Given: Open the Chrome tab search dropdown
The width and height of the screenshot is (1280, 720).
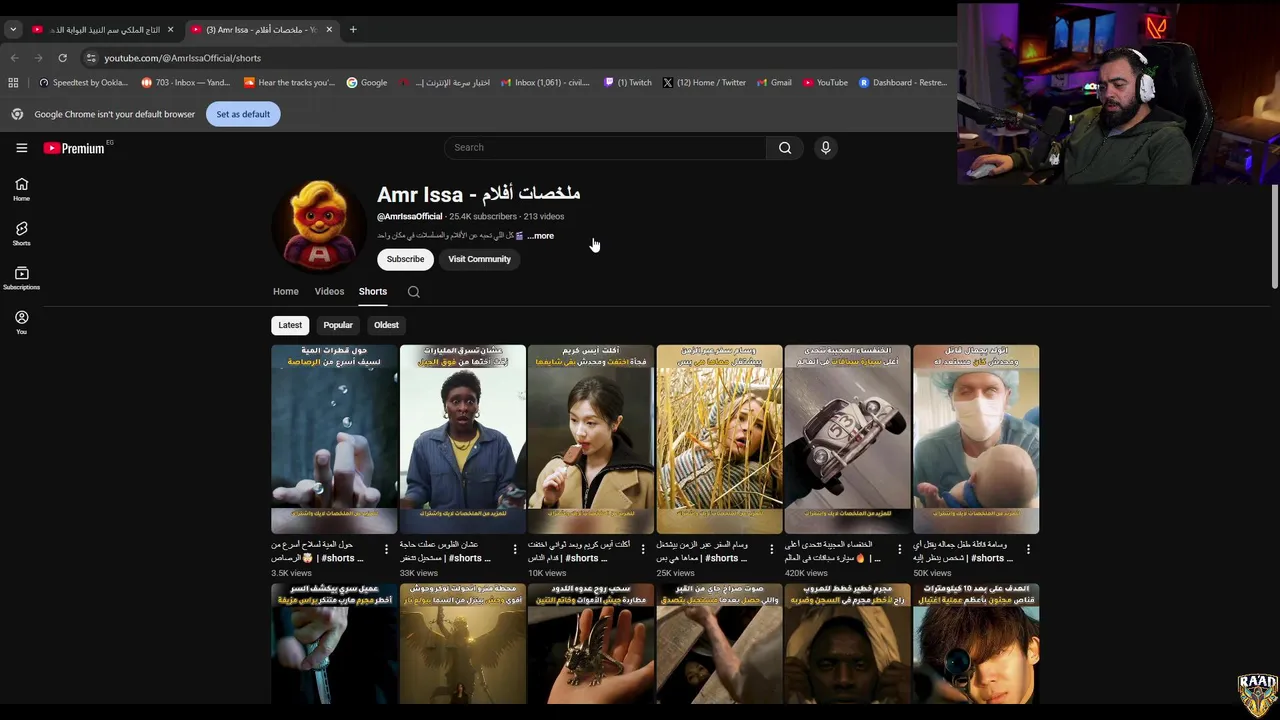Looking at the screenshot, I should click(x=13, y=30).
